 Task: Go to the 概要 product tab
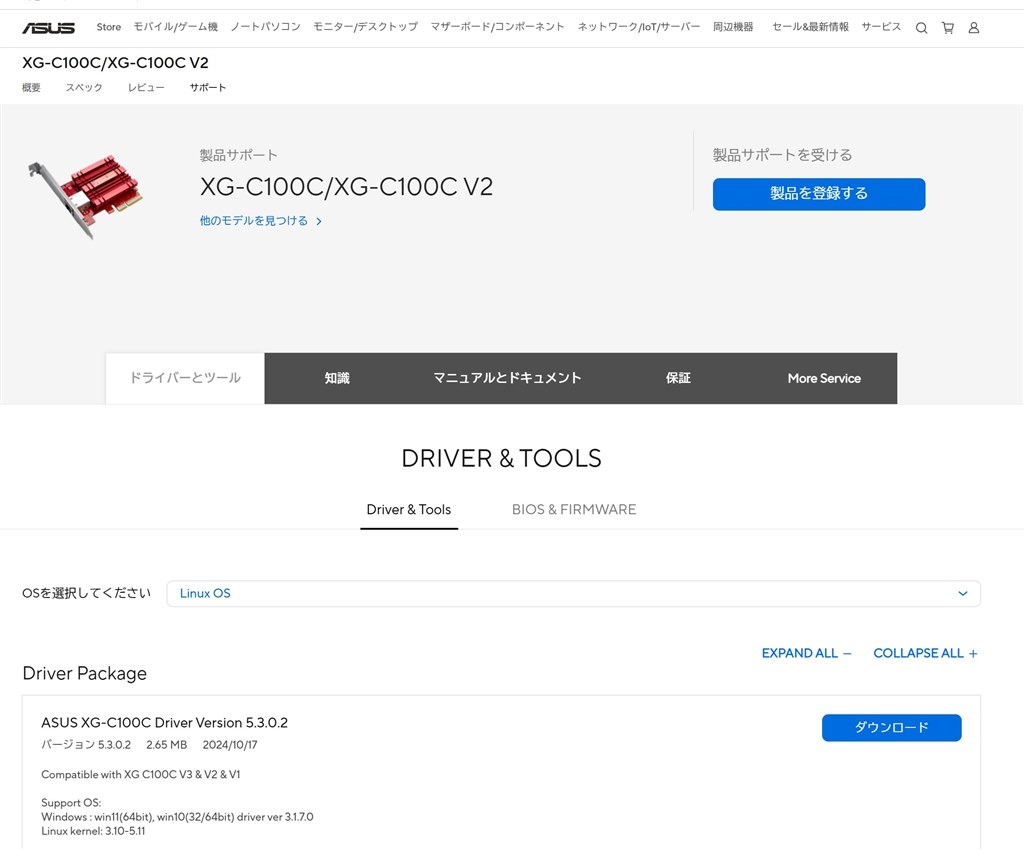pyautogui.click(x=31, y=87)
